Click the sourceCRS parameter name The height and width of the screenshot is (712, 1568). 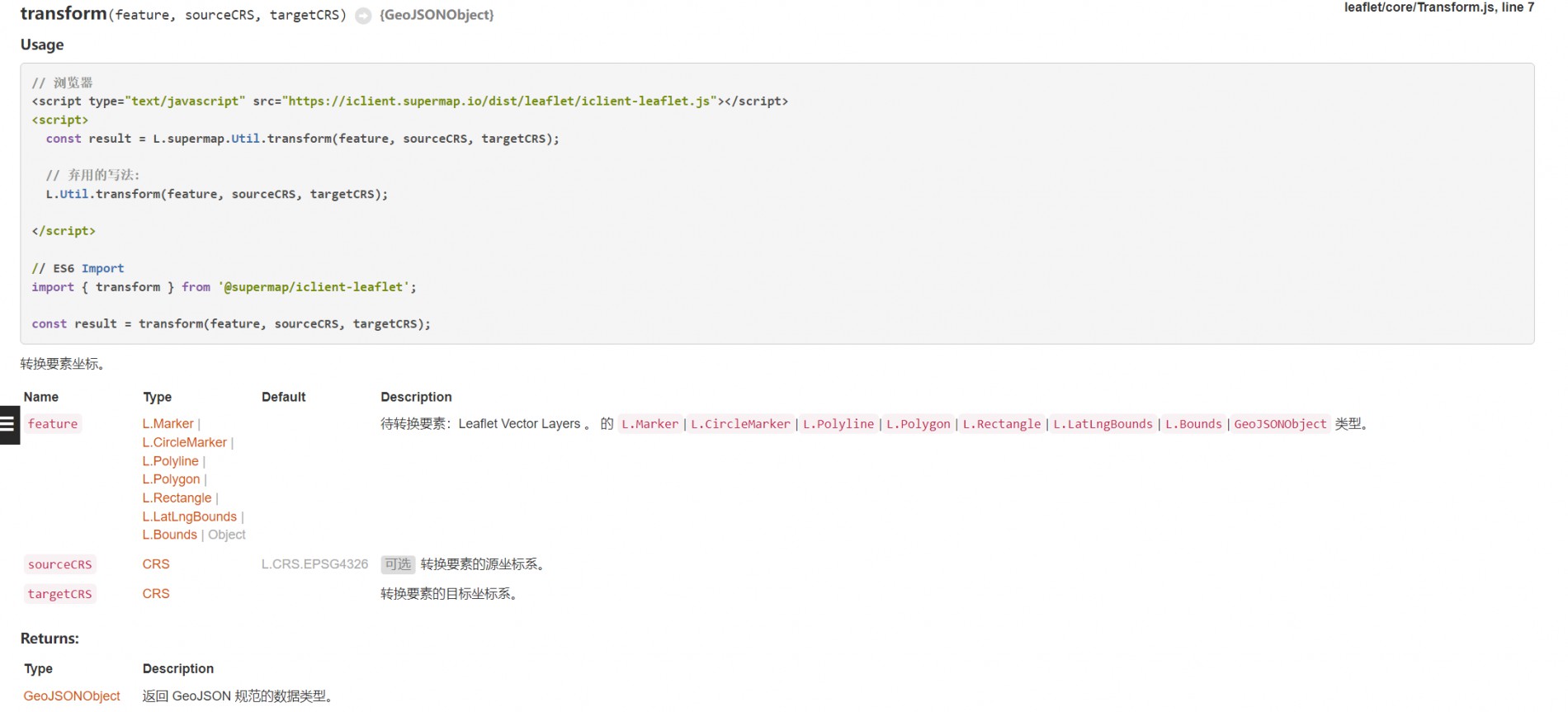point(60,564)
